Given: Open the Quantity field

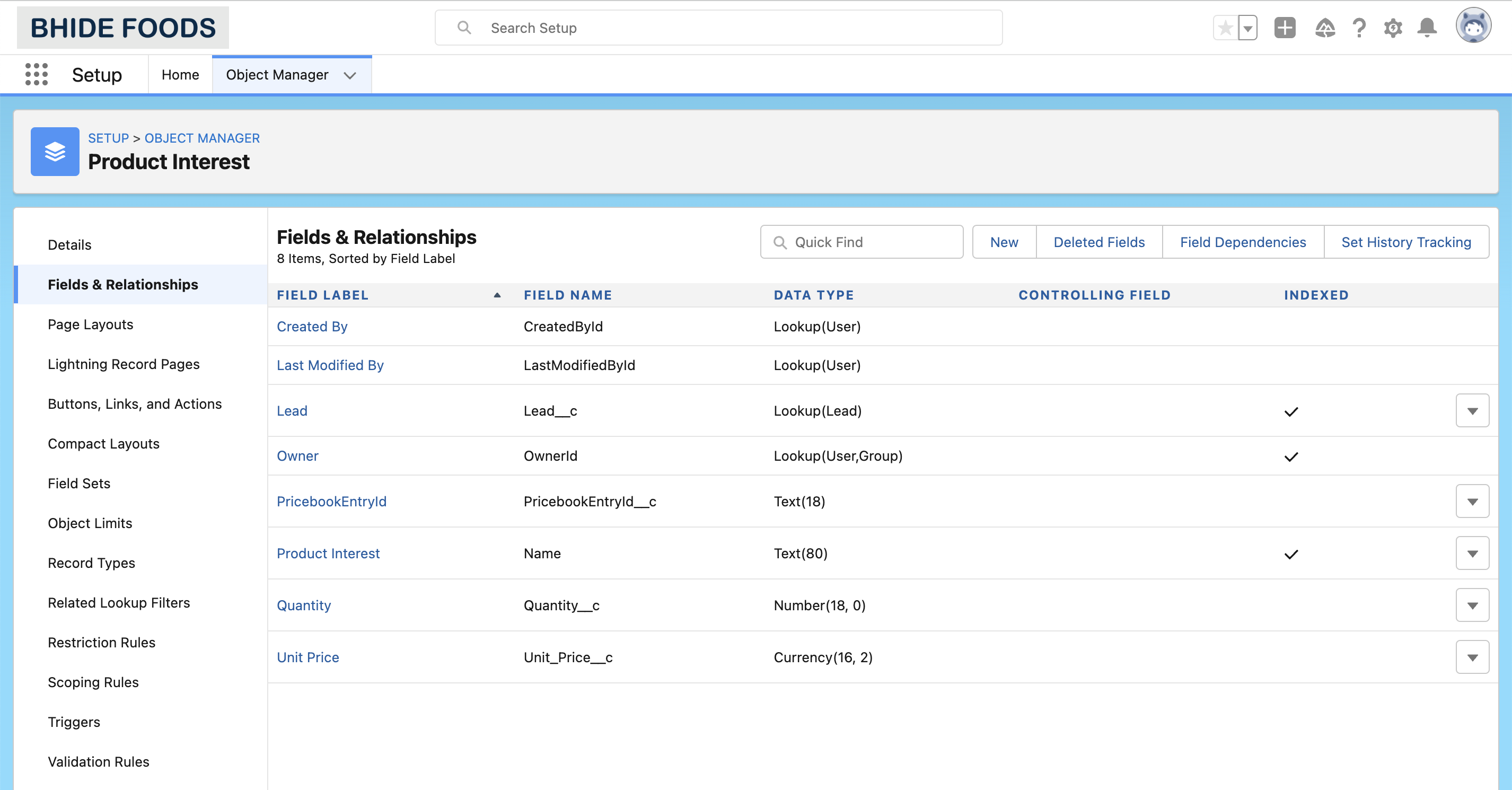Looking at the screenshot, I should pos(303,605).
